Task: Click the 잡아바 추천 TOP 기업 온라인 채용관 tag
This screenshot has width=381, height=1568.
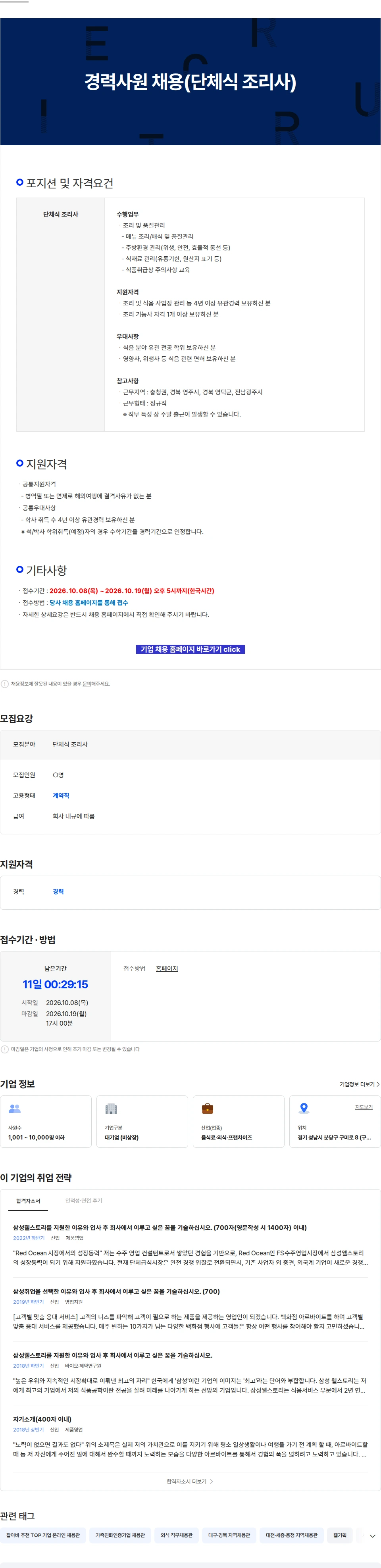Action: (42, 1535)
